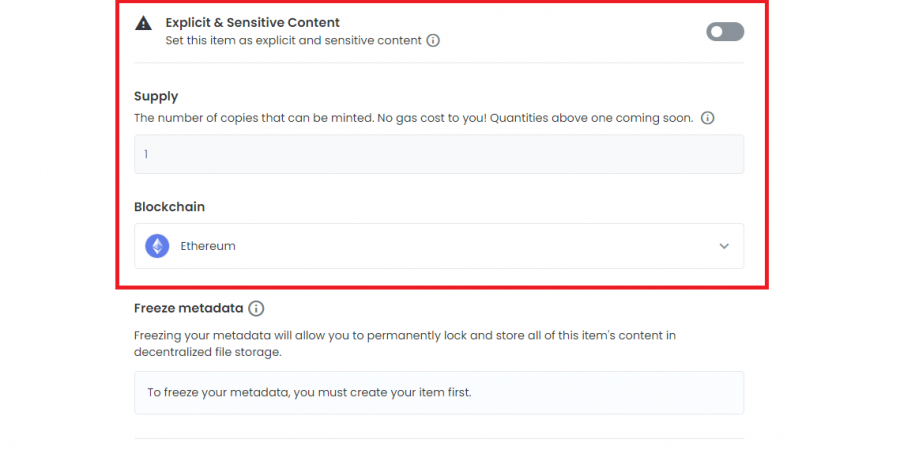
Task: Enable the Explicit & Sensitive Content switch
Action: tap(725, 32)
